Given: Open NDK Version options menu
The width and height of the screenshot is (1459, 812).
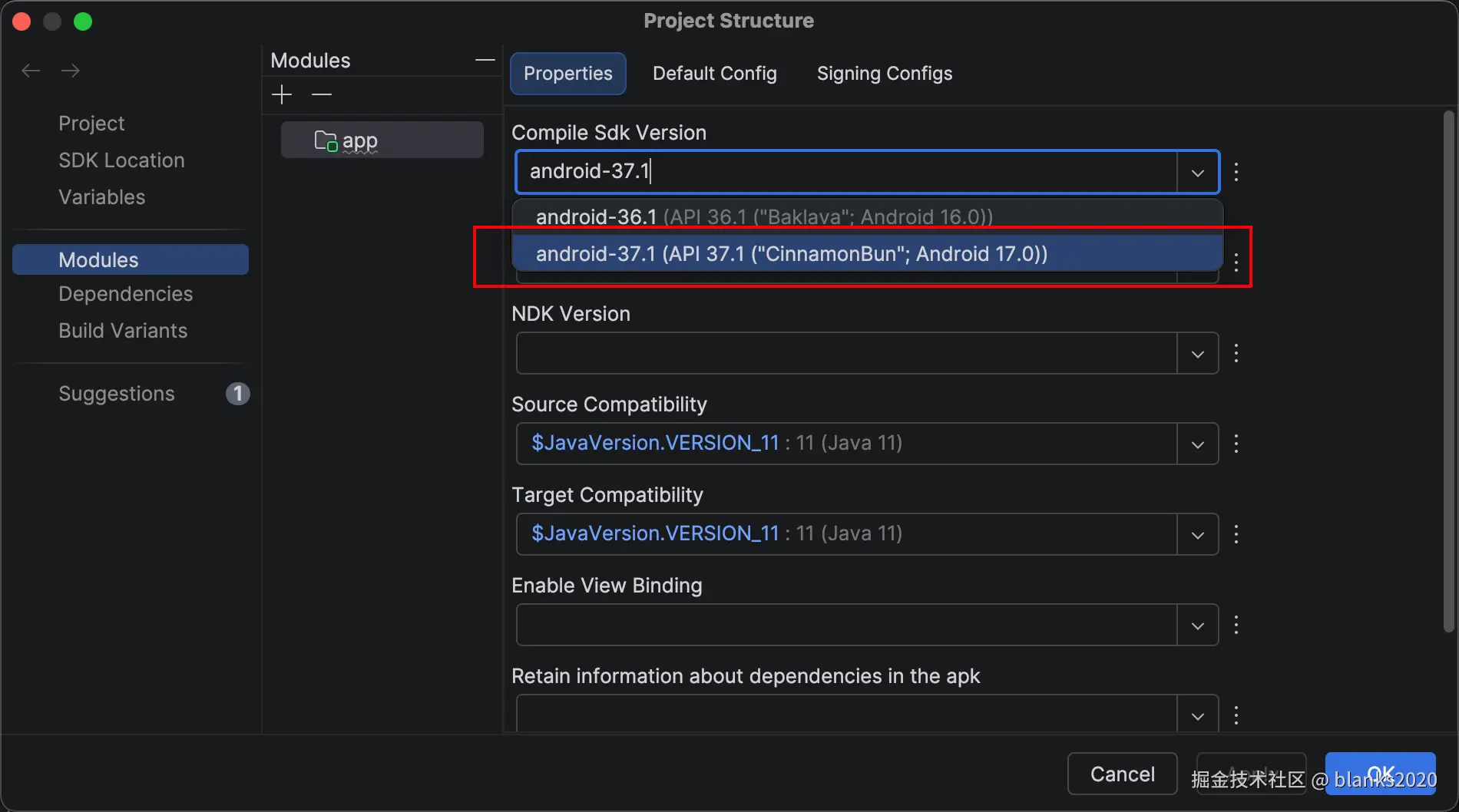Looking at the screenshot, I should coord(1236,353).
